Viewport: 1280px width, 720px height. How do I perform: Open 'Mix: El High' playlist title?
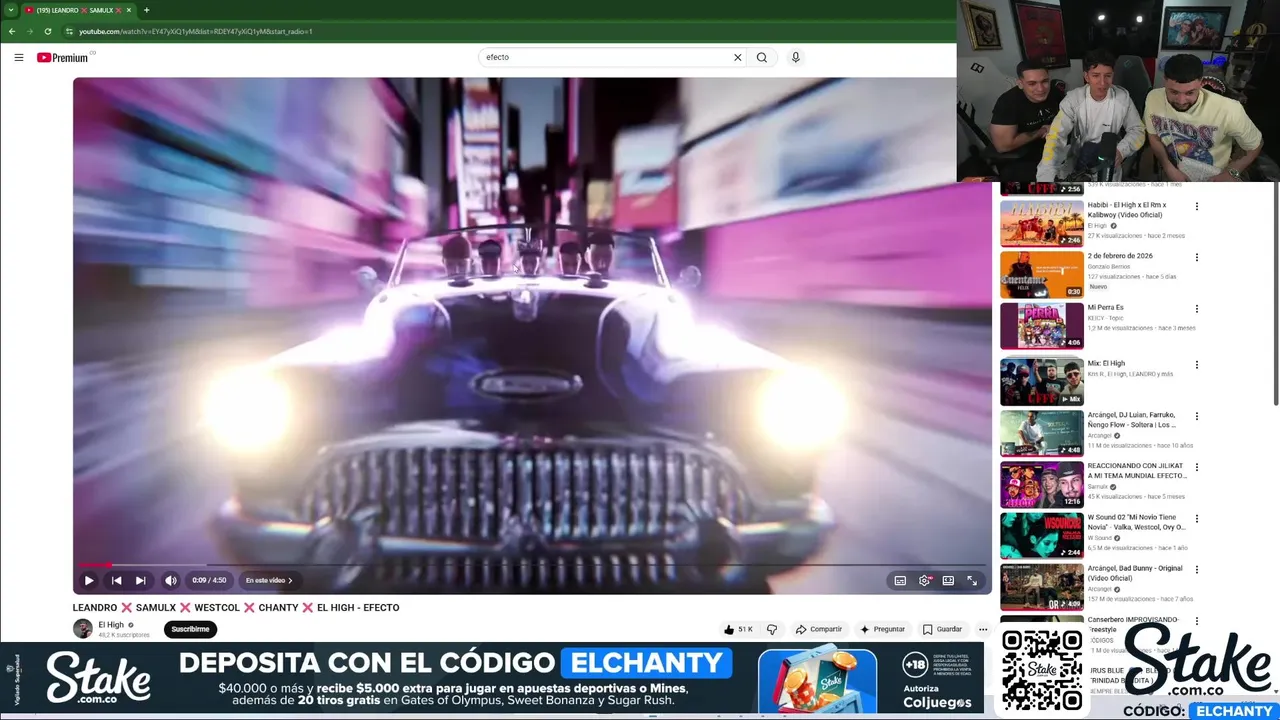pos(1106,363)
